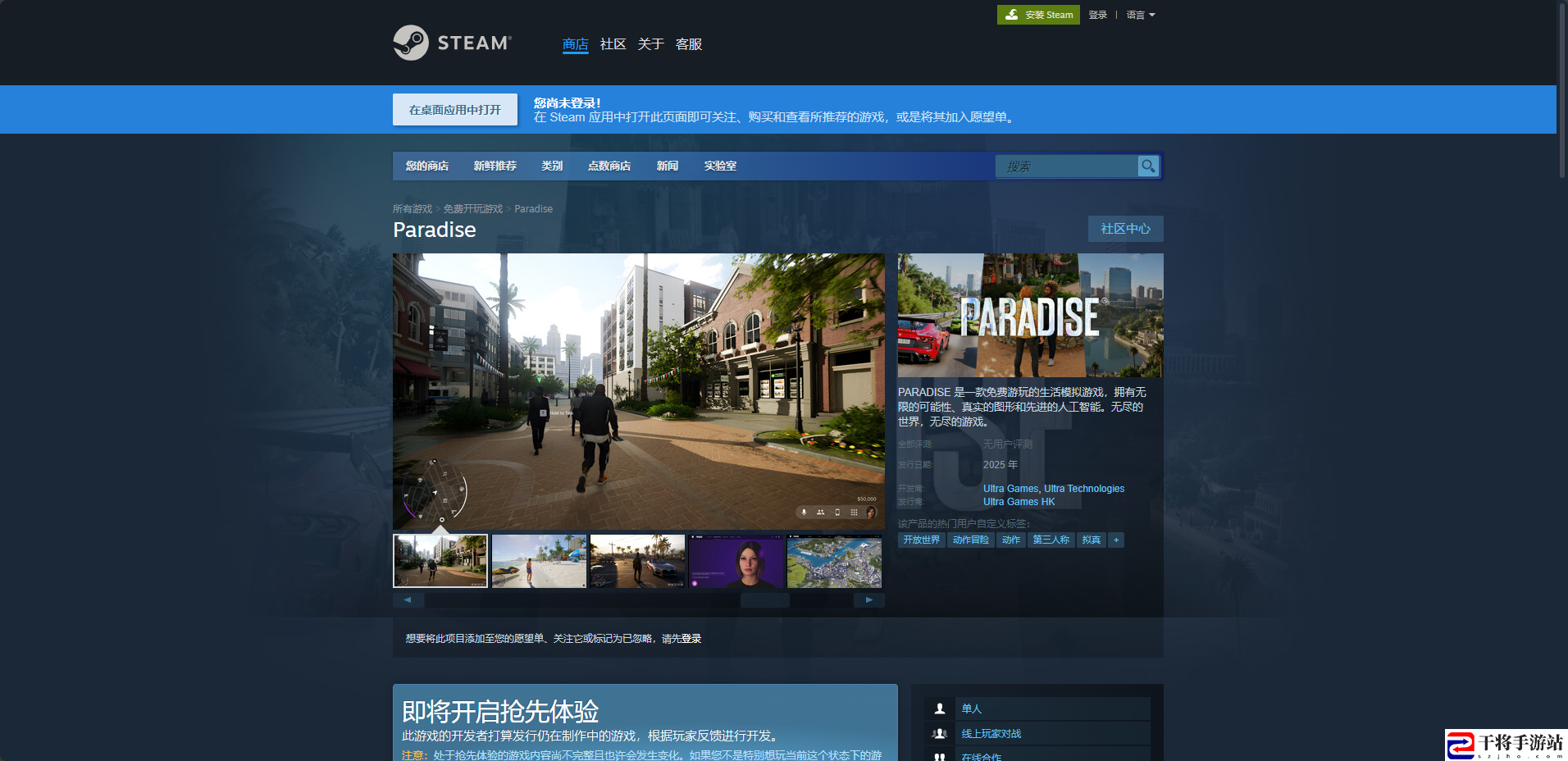Select the city map screenshot thumbnail

coord(834,561)
